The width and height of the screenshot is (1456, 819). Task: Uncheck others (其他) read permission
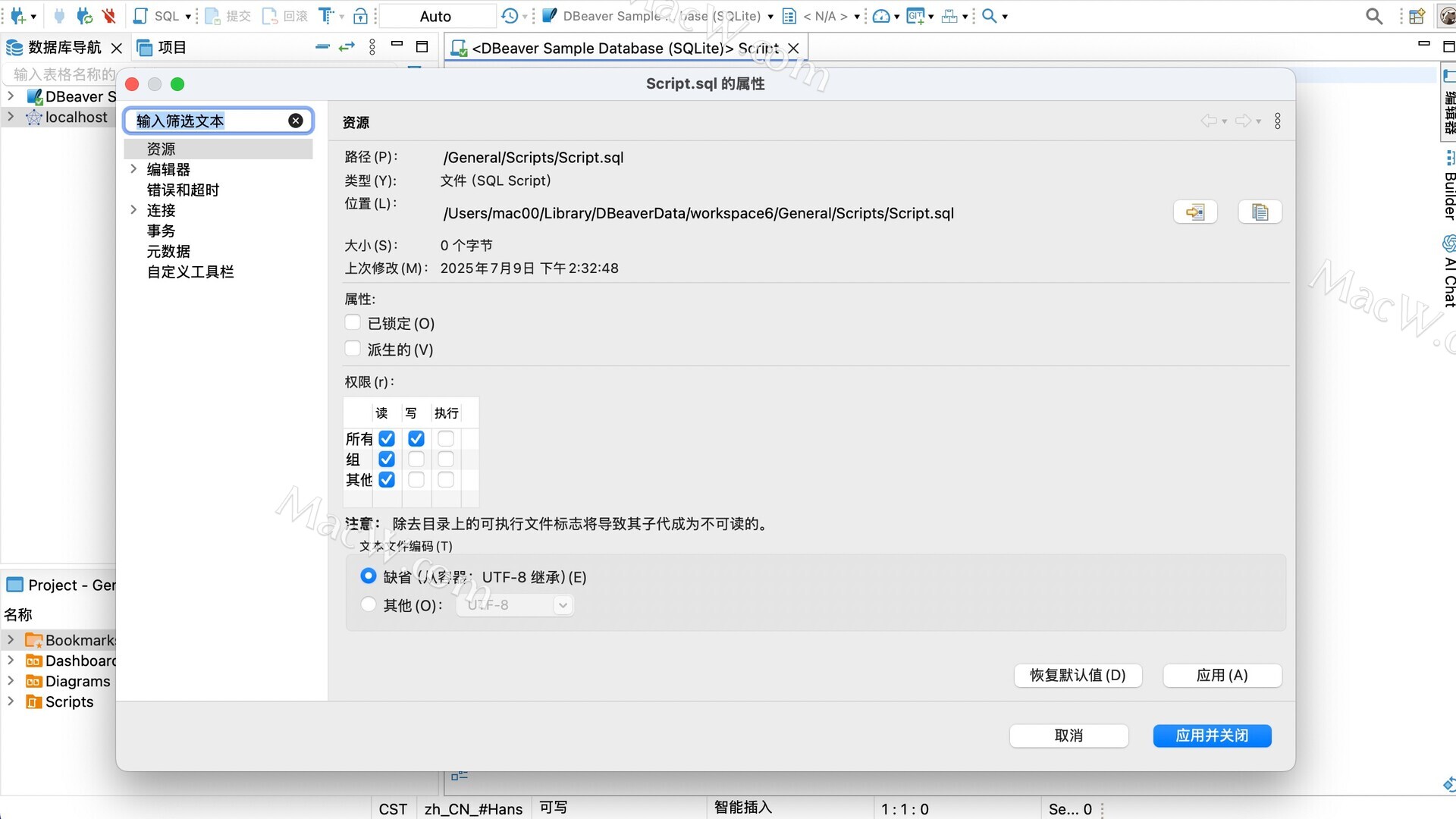[387, 480]
